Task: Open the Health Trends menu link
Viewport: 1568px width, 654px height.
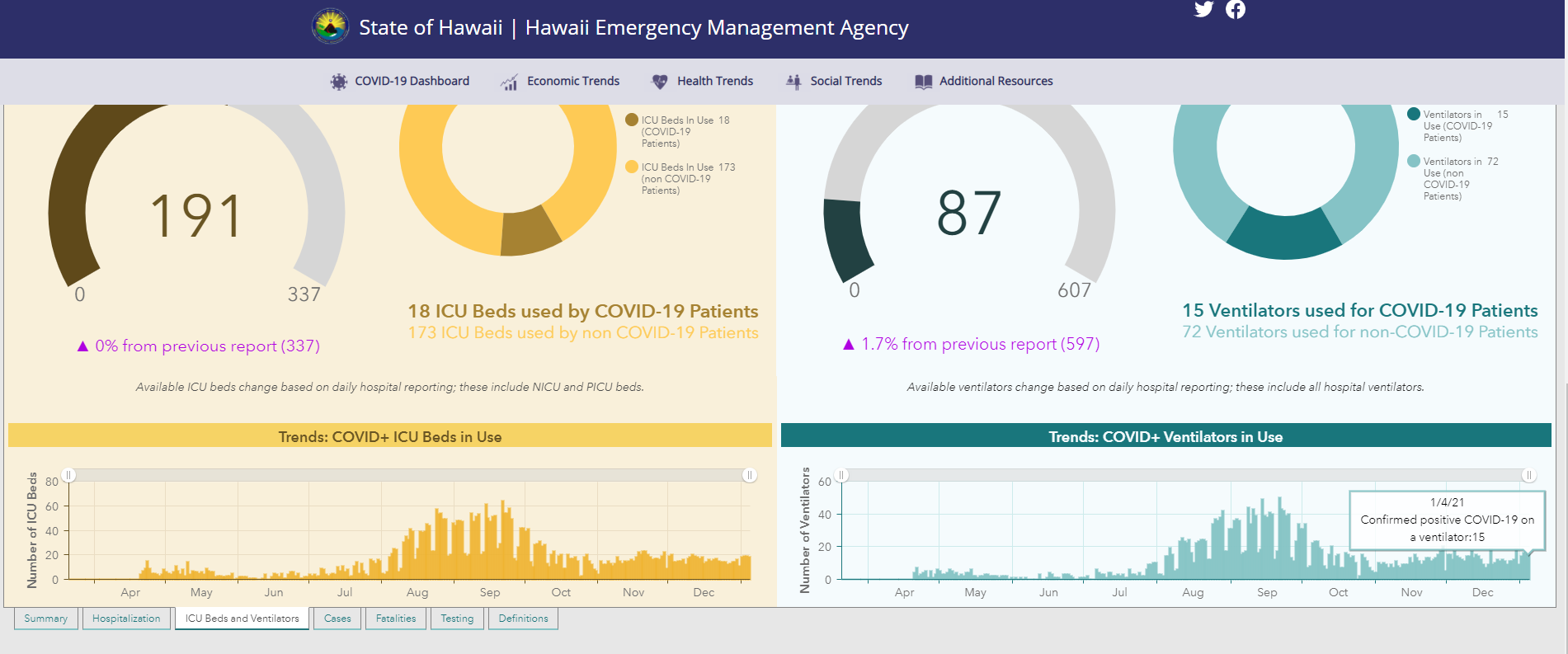Action: pos(715,81)
